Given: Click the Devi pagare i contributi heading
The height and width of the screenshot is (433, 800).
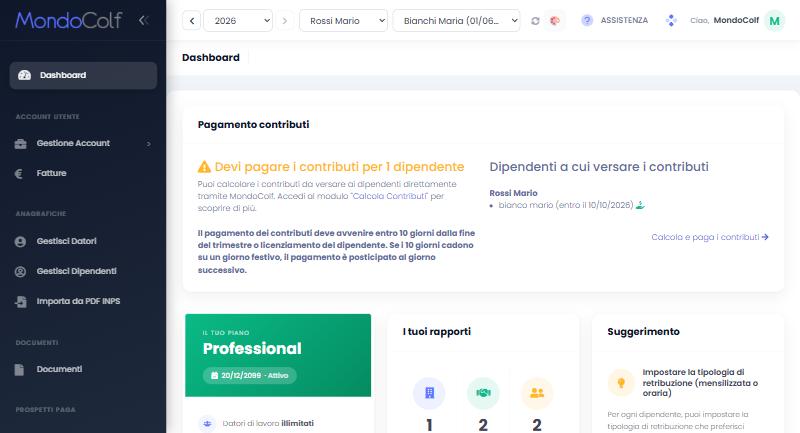Looking at the screenshot, I should pyautogui.click(x=339, y=167).
